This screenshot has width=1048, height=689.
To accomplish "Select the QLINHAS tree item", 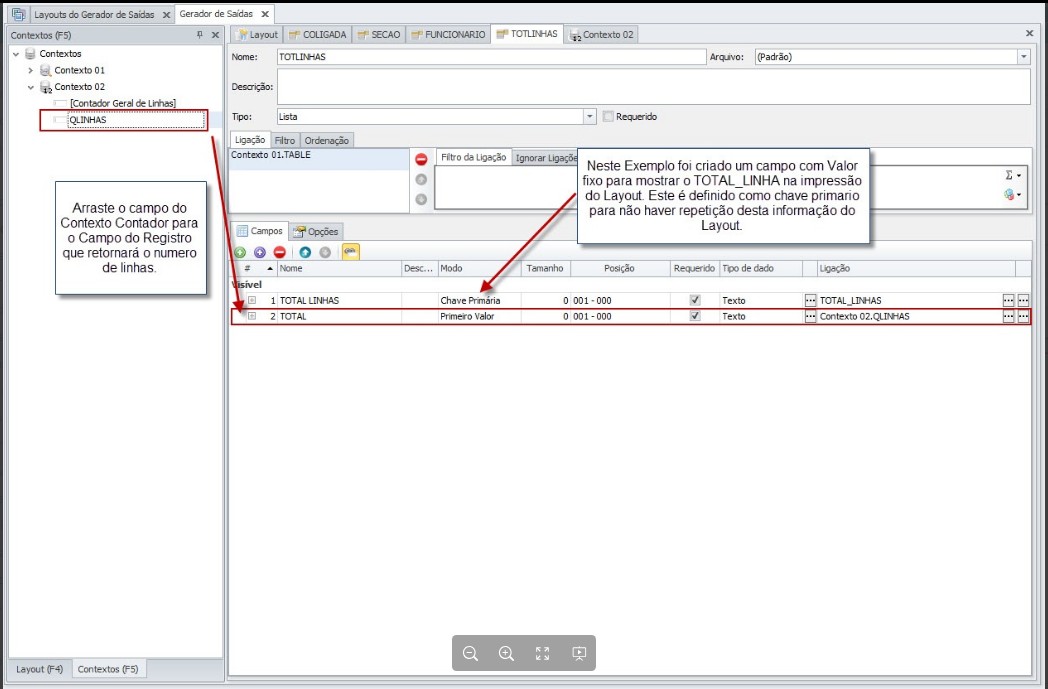I will [x=88, y=120].
